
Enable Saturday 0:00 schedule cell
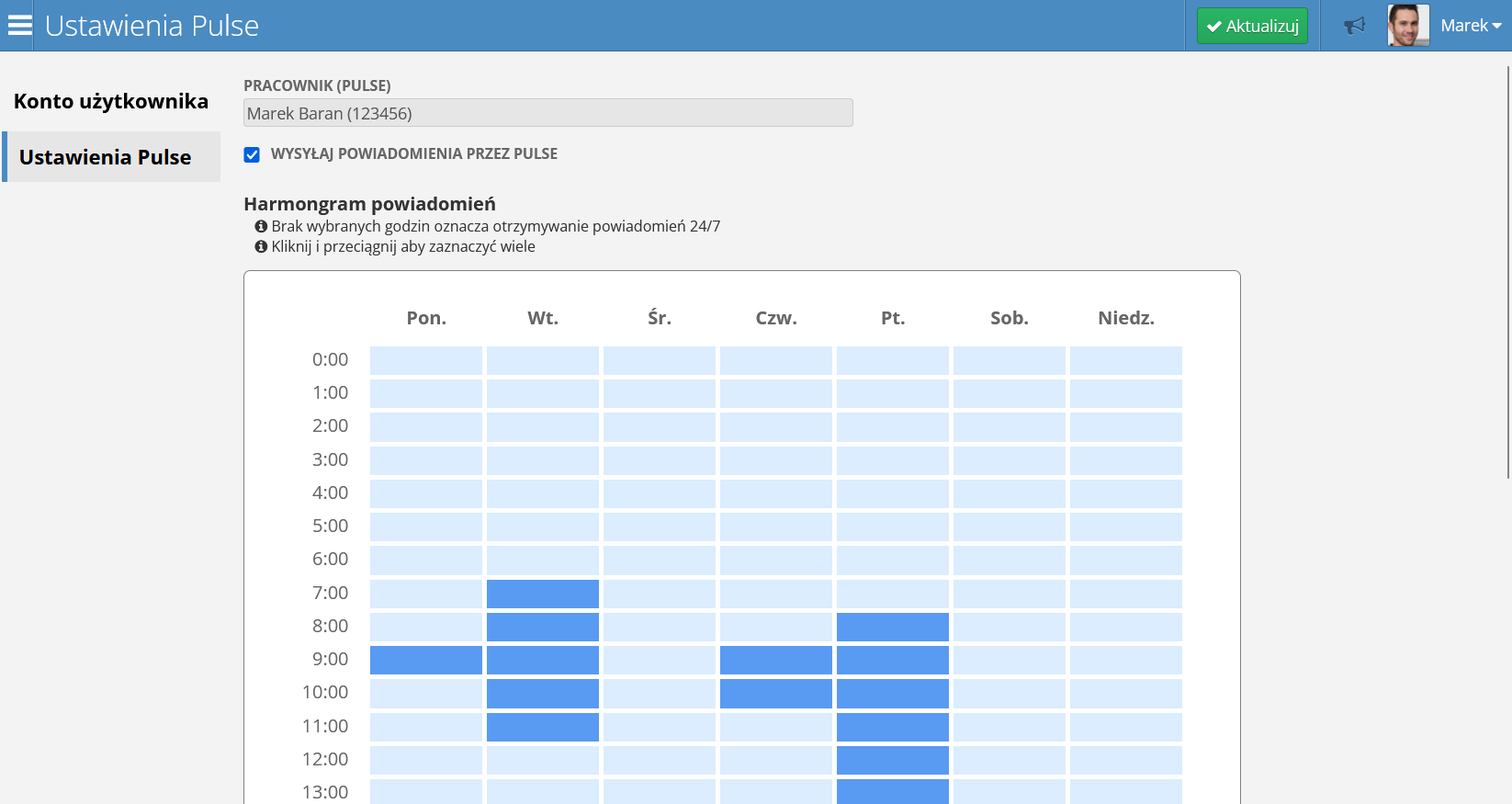[x=1010, y=360]
